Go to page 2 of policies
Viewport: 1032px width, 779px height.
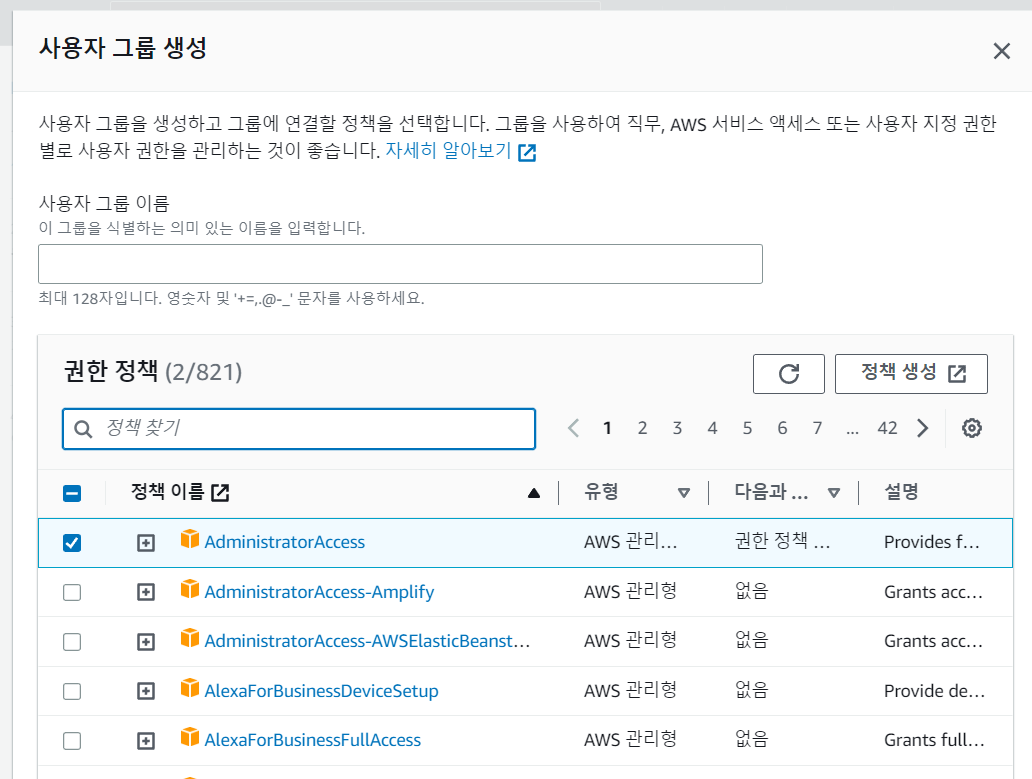(642, 428)
